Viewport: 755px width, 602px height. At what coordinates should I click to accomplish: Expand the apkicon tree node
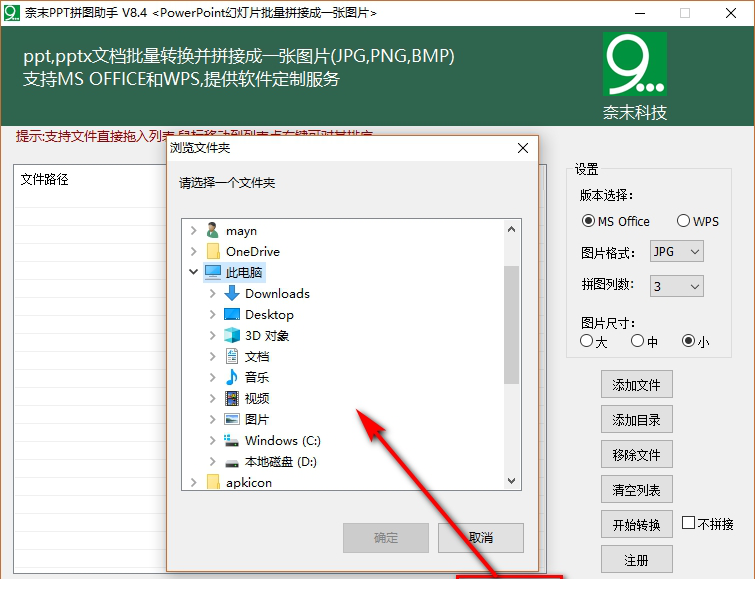pyautogui.click(x=194, y=482)
